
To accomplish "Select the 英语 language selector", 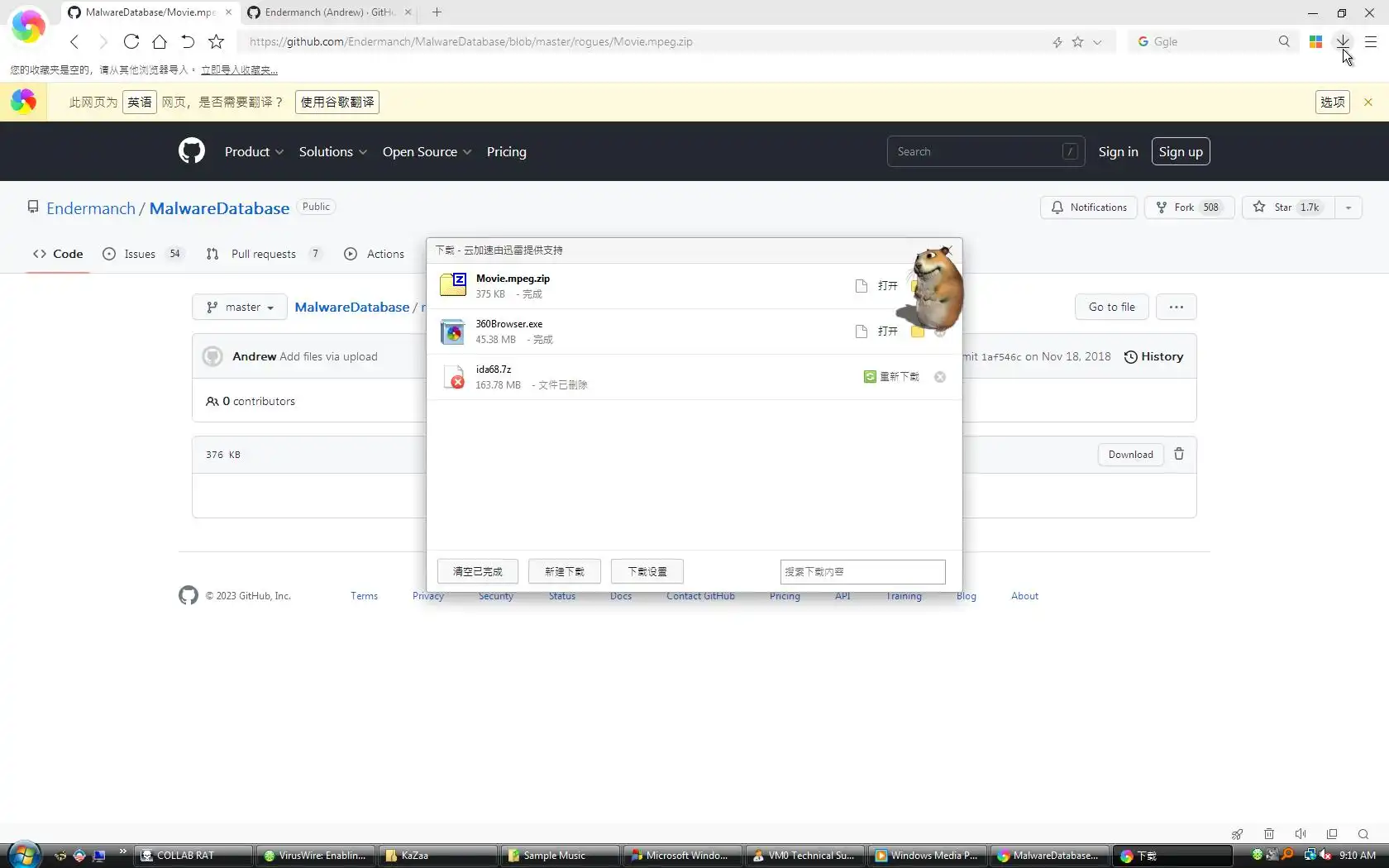I will point(140,102).
